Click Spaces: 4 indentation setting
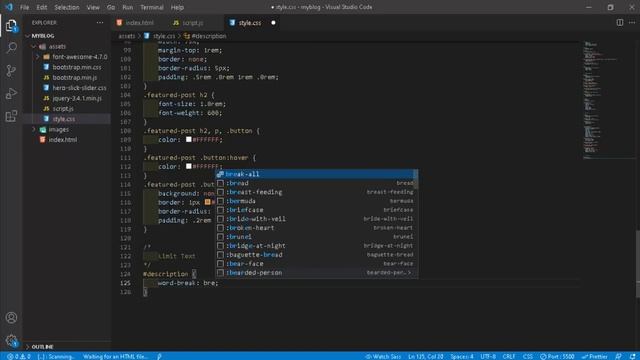Screen dimensions: 640x360 tap(462, 356)
